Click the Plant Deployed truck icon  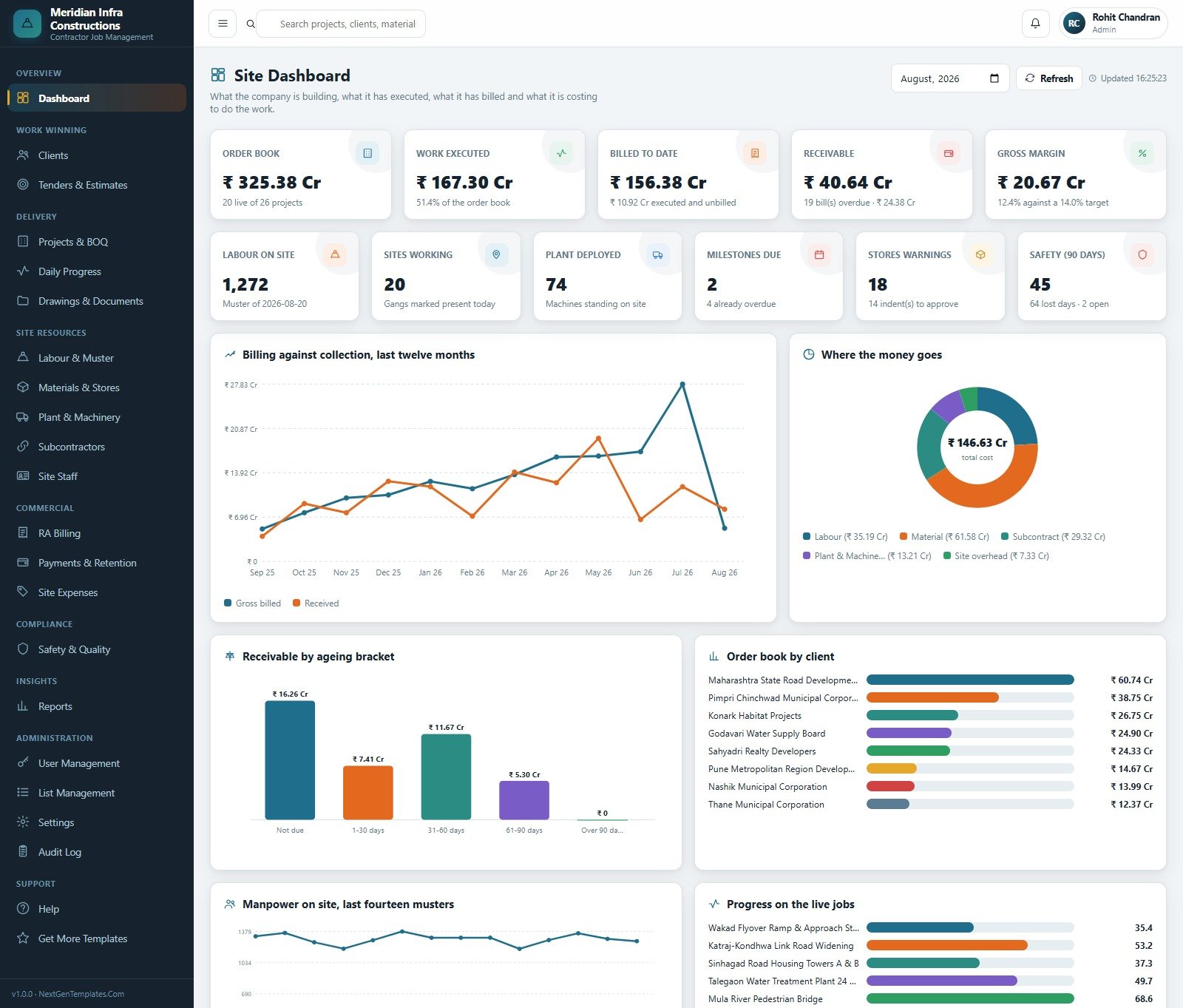tap(657, 255)
